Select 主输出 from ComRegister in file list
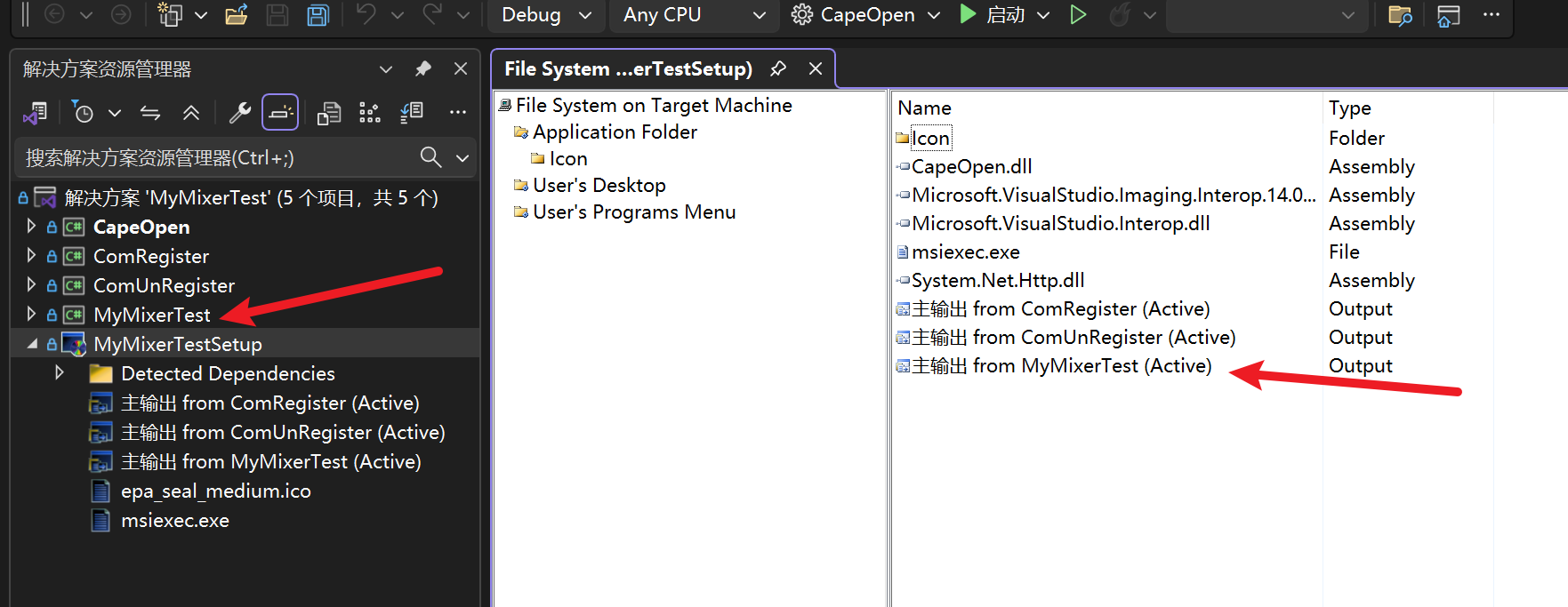 (1061, 308)
